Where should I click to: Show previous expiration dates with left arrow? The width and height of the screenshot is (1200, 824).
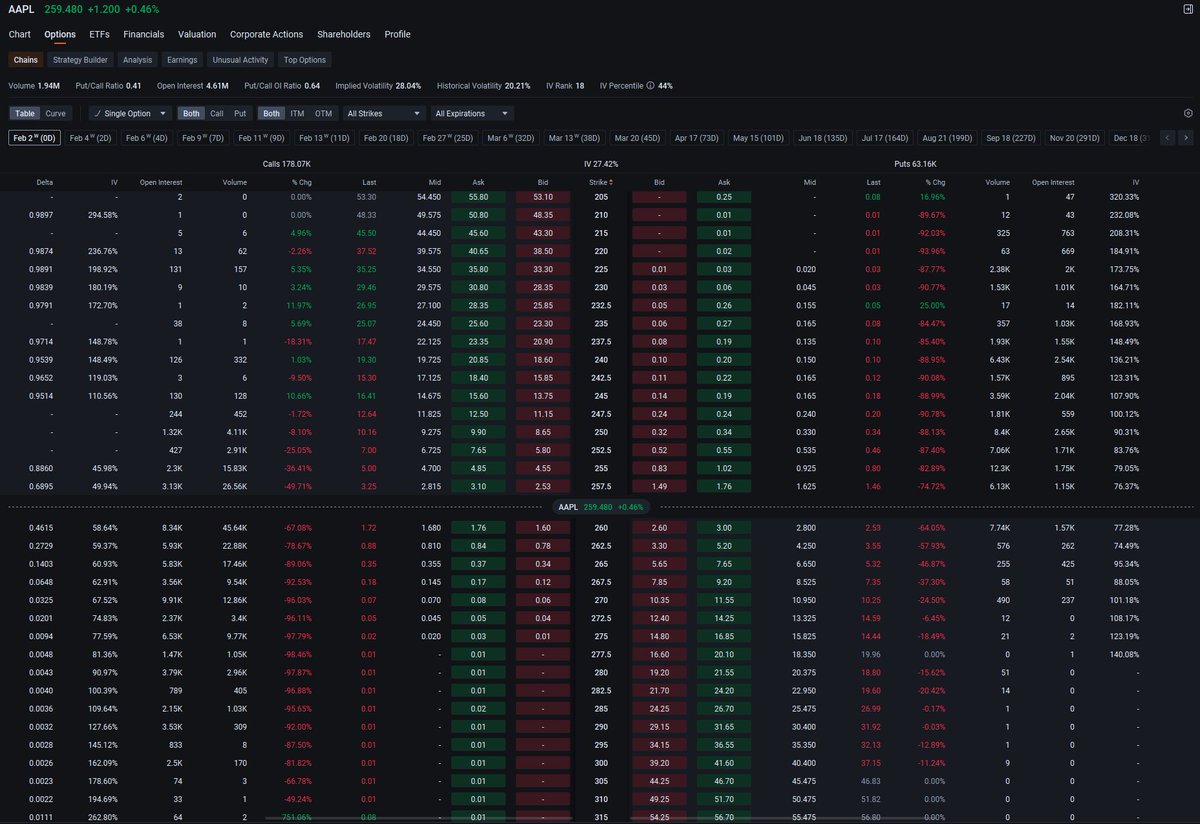coord(1168,138)
